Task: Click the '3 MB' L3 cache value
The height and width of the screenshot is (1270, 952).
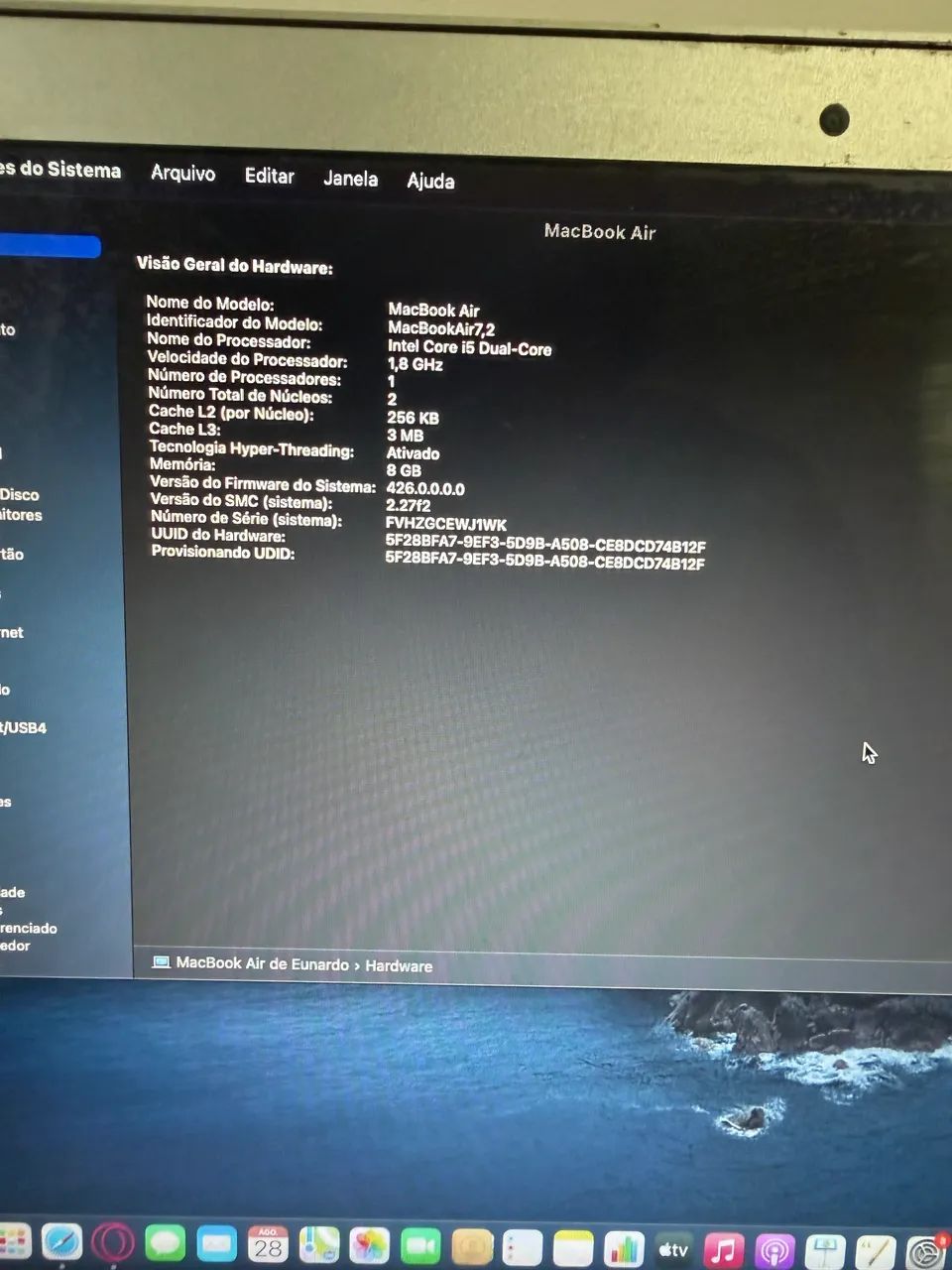Action: pos(405,436)
